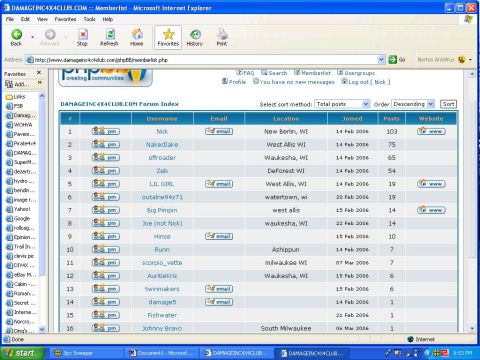Click Favorites list scroll up arrow
Viewport: 480px width, 360px height.
[42, 96]
